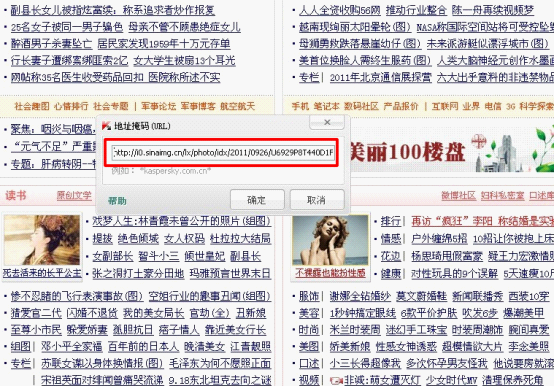The image size is (554, 386).
Task: Click the URL address mask input field
Action: pos(223,153)
